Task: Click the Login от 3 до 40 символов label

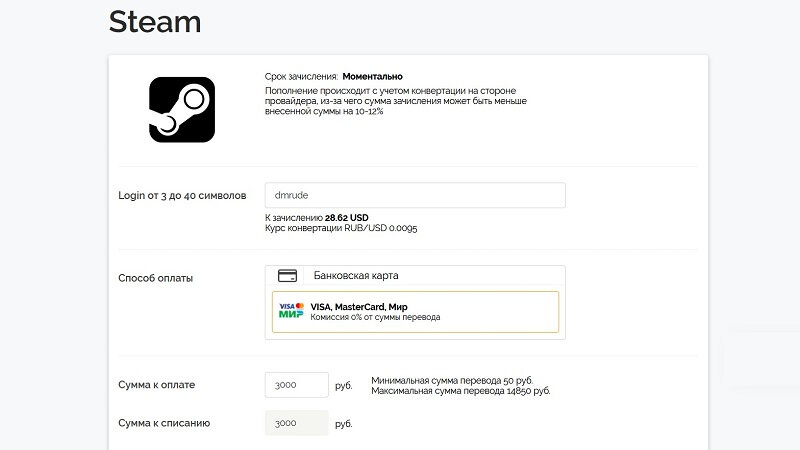Action: click(x=182, y=195)
